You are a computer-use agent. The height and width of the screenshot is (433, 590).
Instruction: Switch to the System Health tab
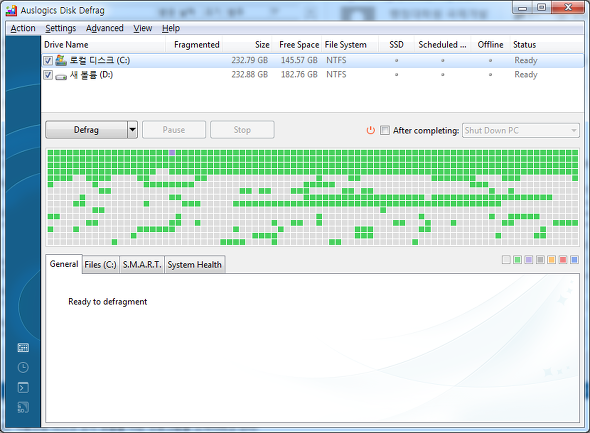tap(195, 265)
